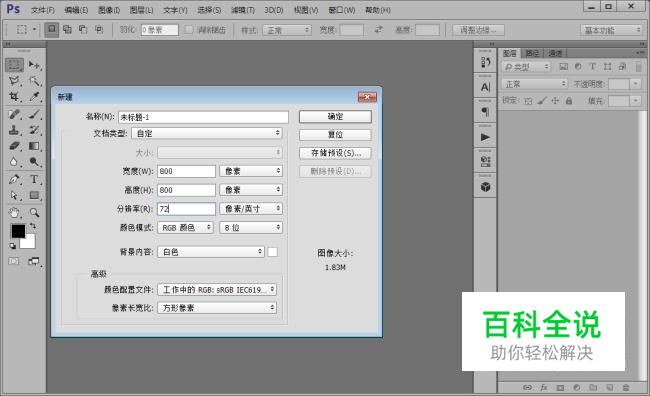Switch to the 通道 channels tab
Viewport: 650px width, 396px height.
[555, 53]
